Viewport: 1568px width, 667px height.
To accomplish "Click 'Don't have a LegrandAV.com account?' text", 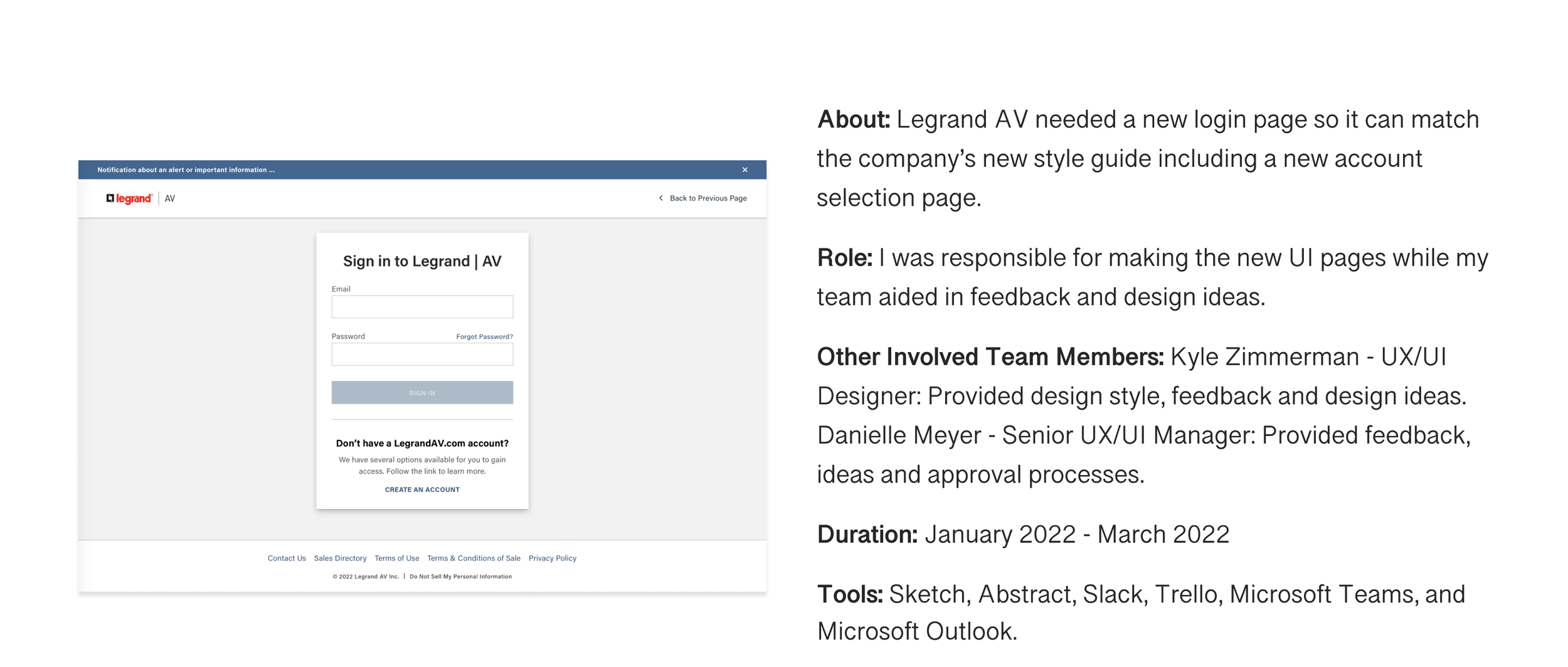I will (x=422, y=444).
